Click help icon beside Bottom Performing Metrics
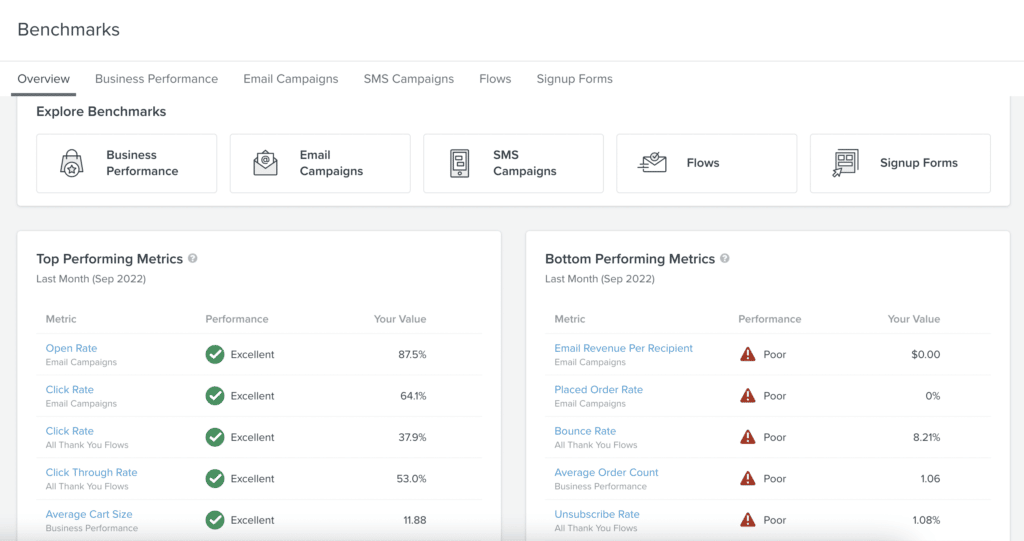 point(725,258)
